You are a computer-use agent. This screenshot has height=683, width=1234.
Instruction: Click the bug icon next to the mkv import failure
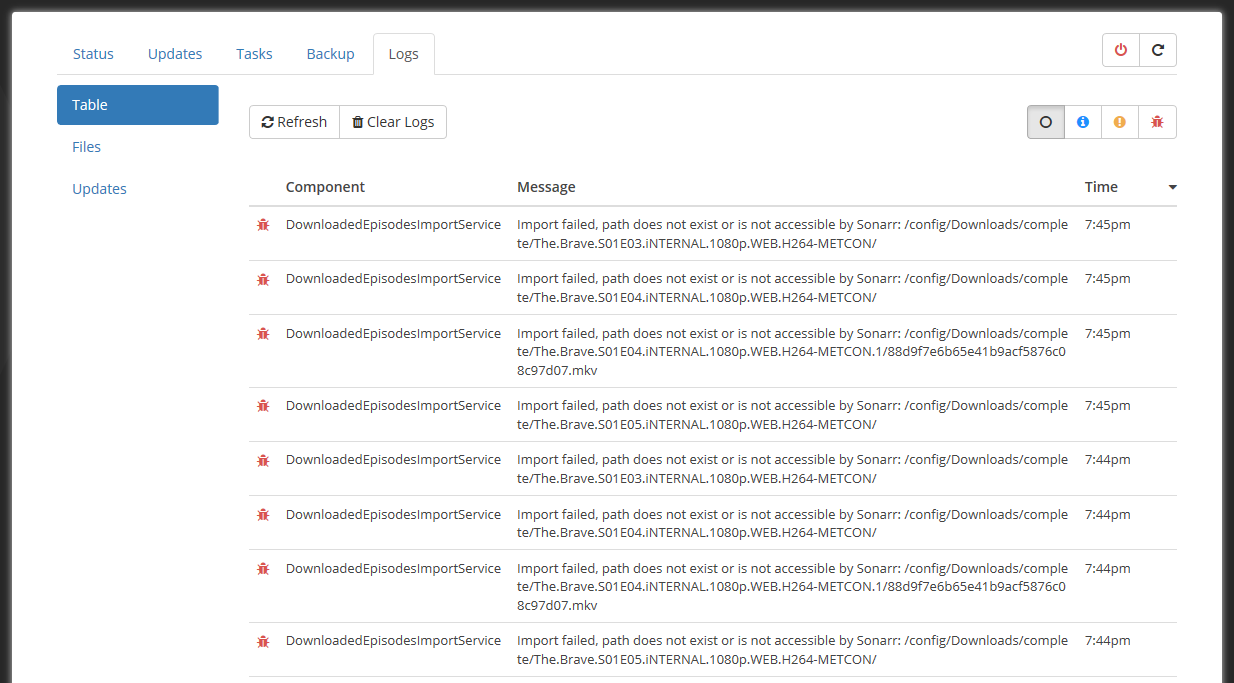coord(263,334)
